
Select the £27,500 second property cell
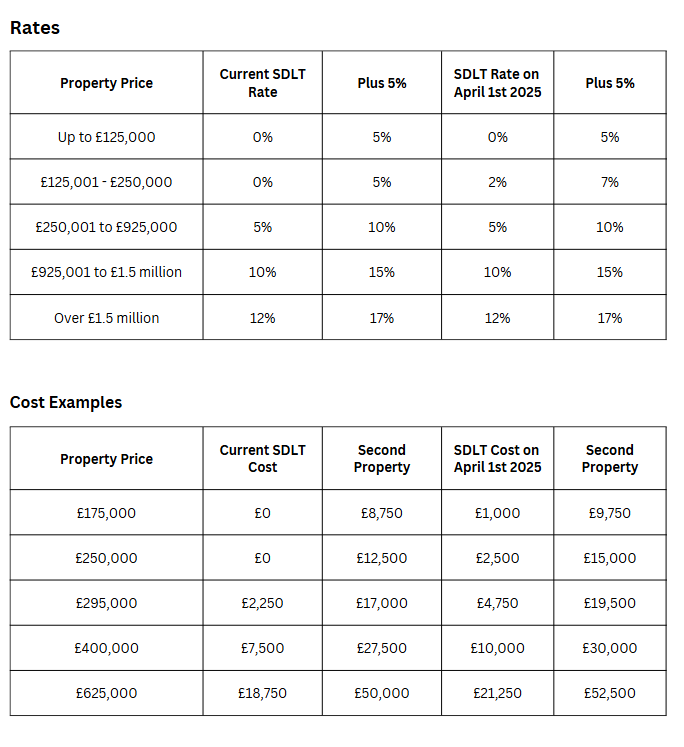click(382, 648)
